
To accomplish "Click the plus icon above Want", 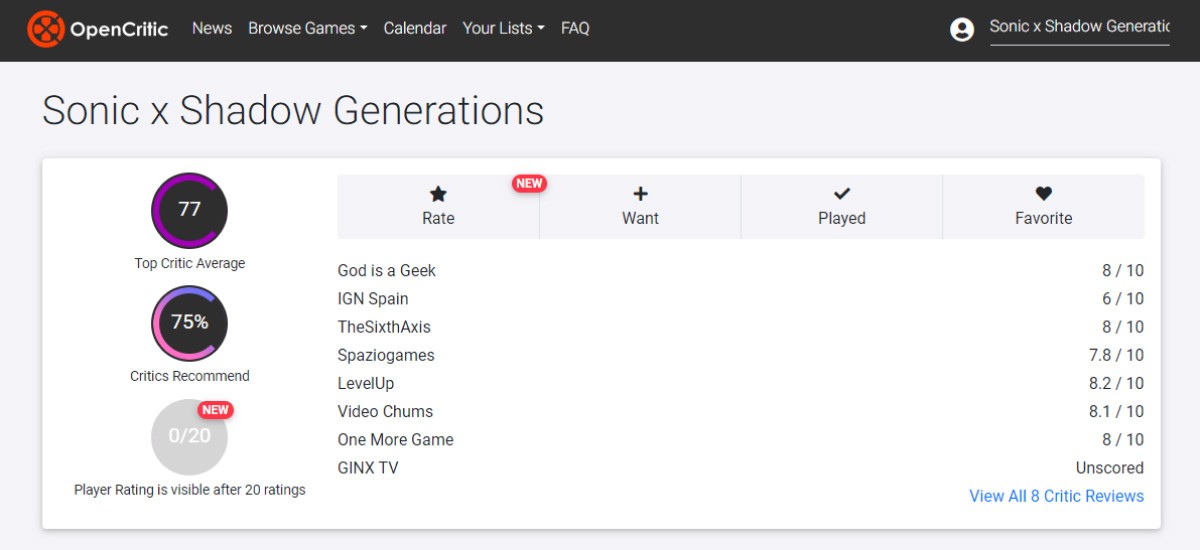I will [x=640, y=194].
